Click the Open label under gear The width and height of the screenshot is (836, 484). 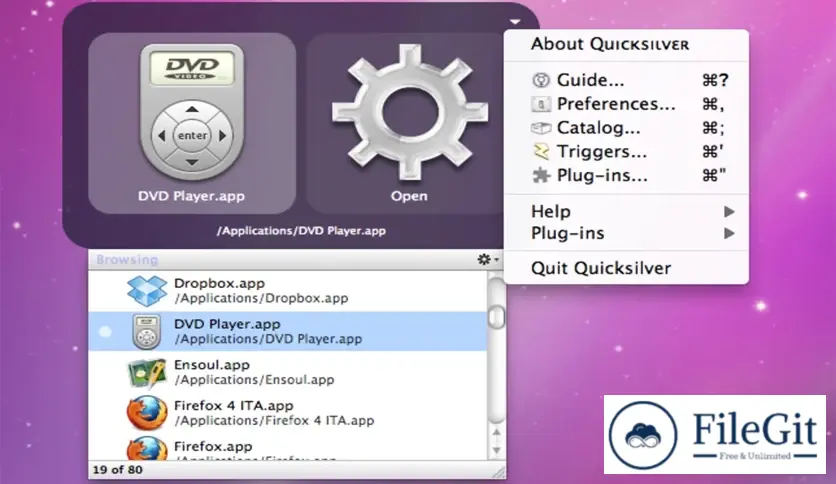coord(409,196)
